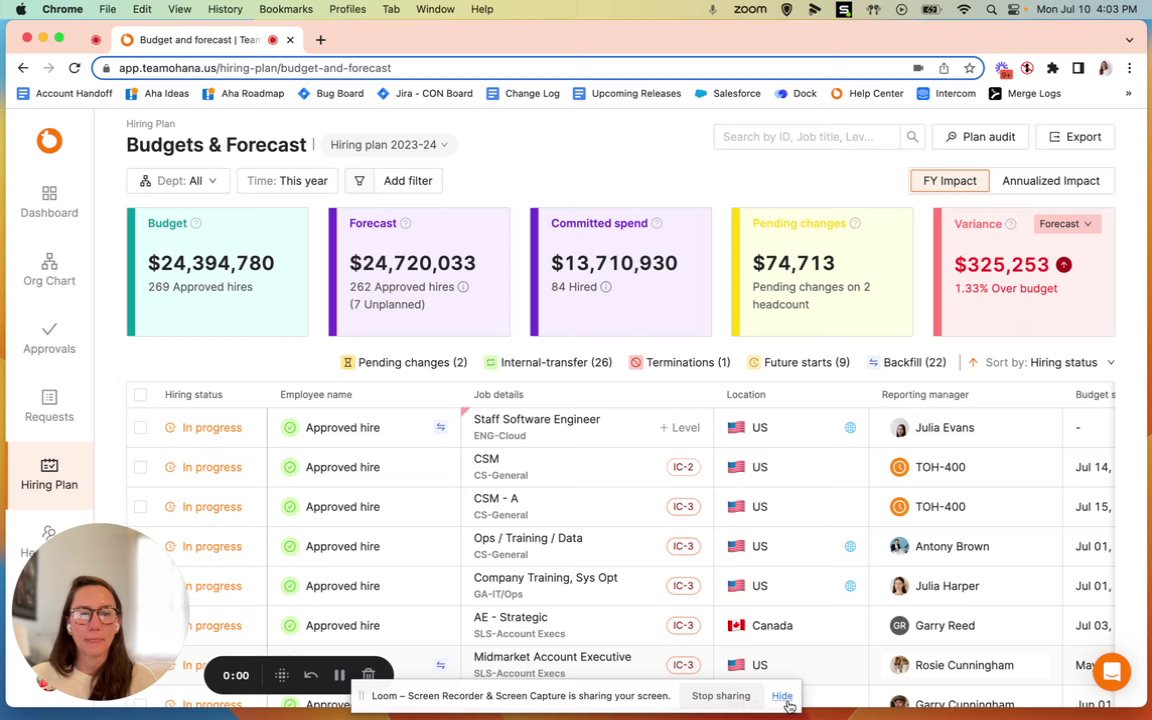Click the Budget info question-mark icon
This screenshot has width=1152, height=720.
196,223
